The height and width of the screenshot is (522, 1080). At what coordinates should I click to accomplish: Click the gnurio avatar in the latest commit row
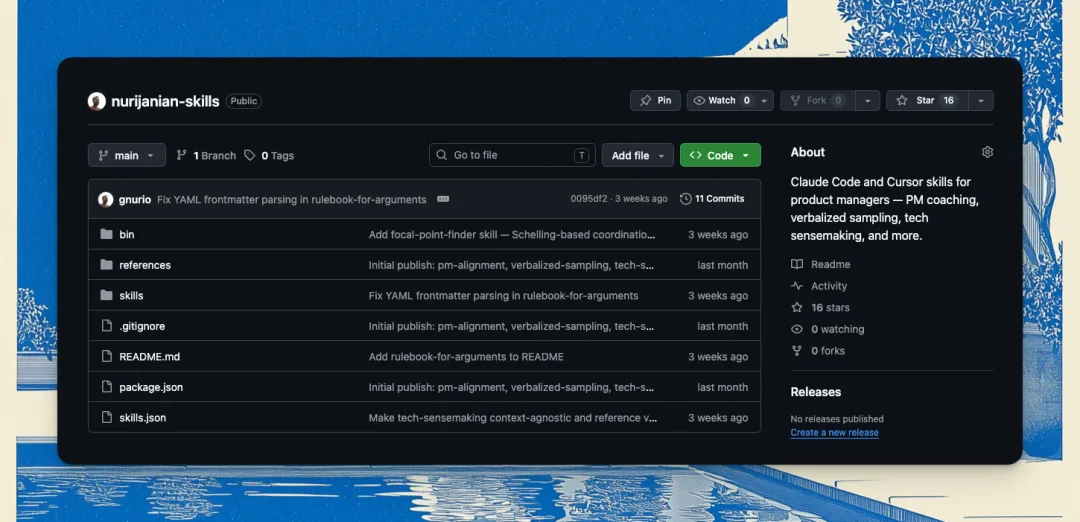tap(105, 199)
